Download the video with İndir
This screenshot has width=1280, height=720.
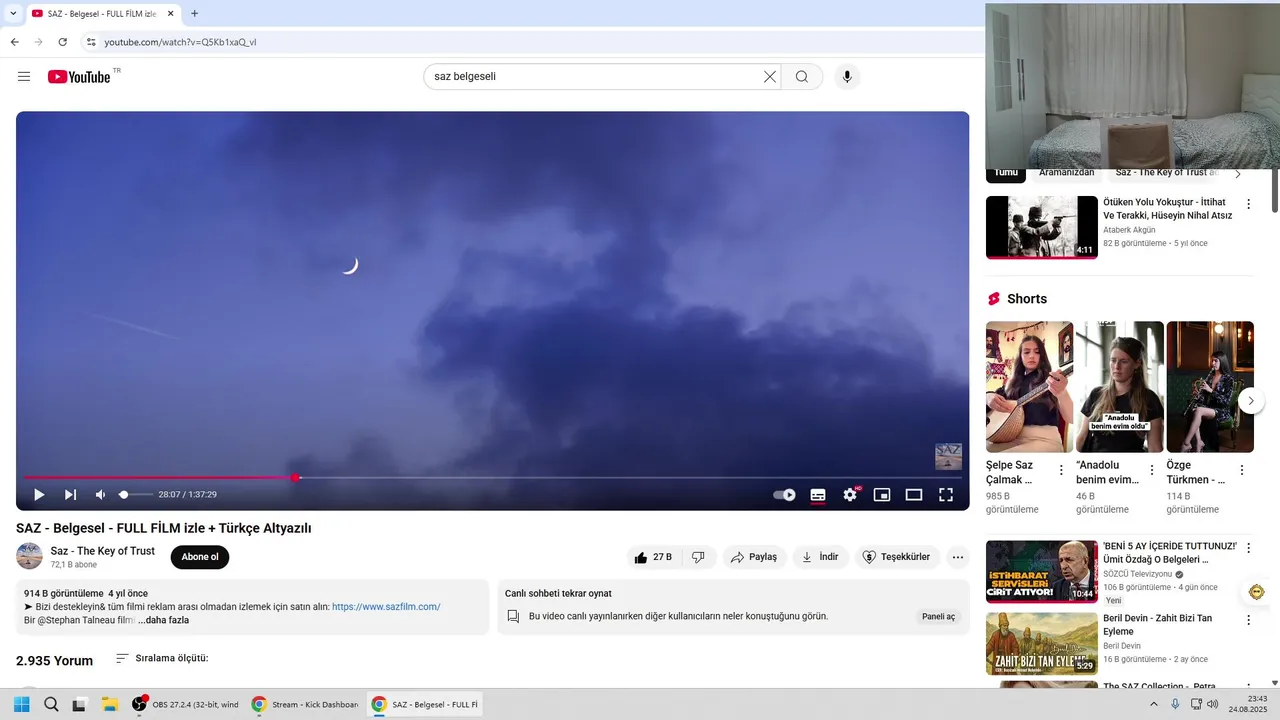pos(820,557)
